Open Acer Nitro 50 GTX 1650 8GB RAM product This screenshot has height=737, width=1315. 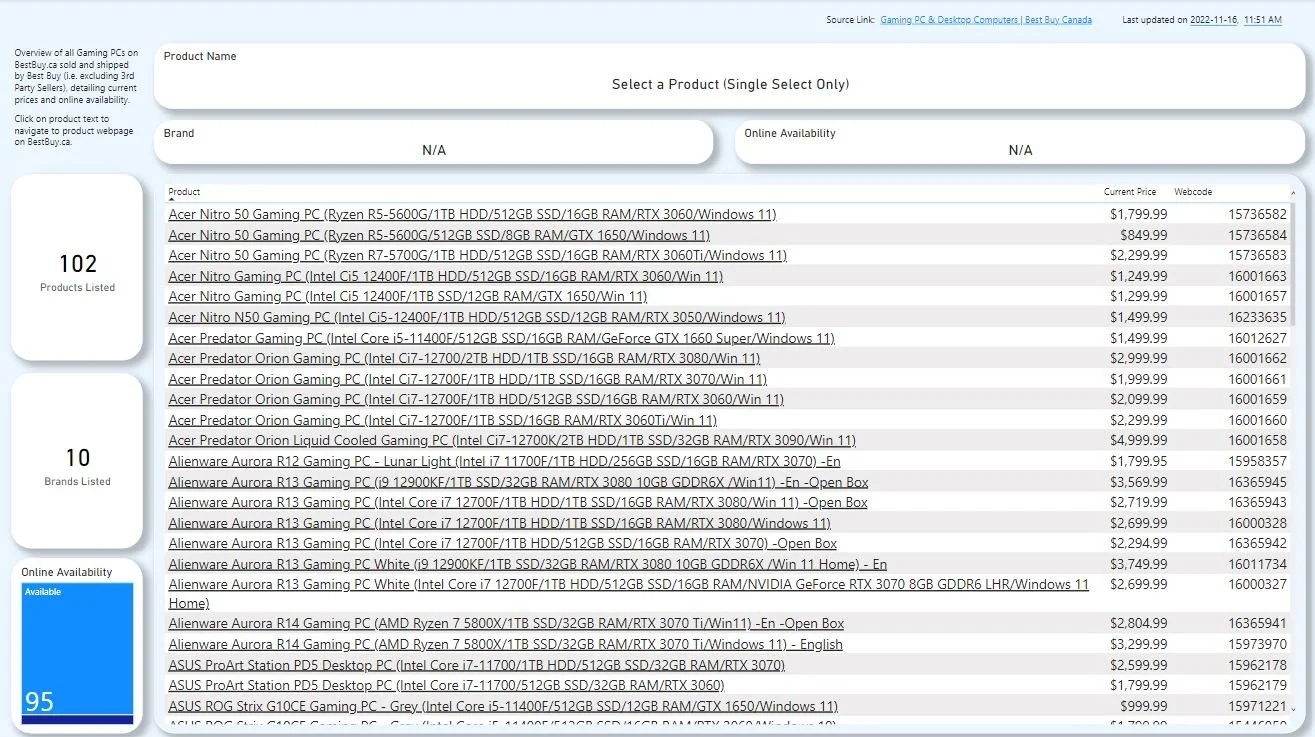point(439,235)
